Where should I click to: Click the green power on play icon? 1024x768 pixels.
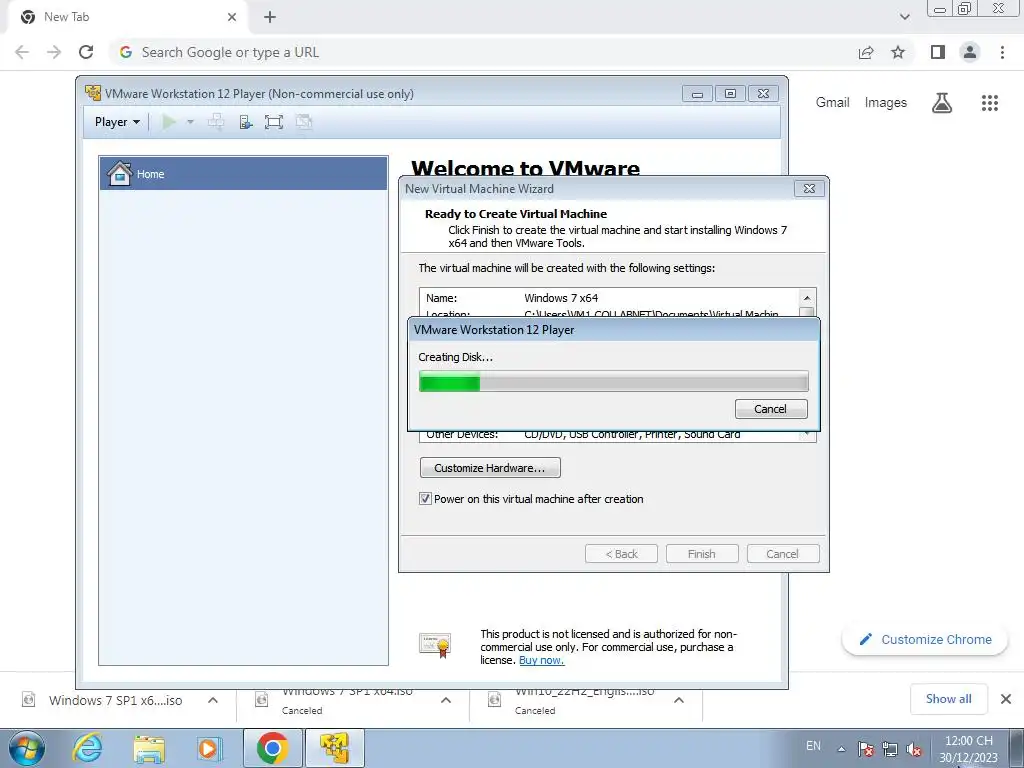click(x=168, y=122)
